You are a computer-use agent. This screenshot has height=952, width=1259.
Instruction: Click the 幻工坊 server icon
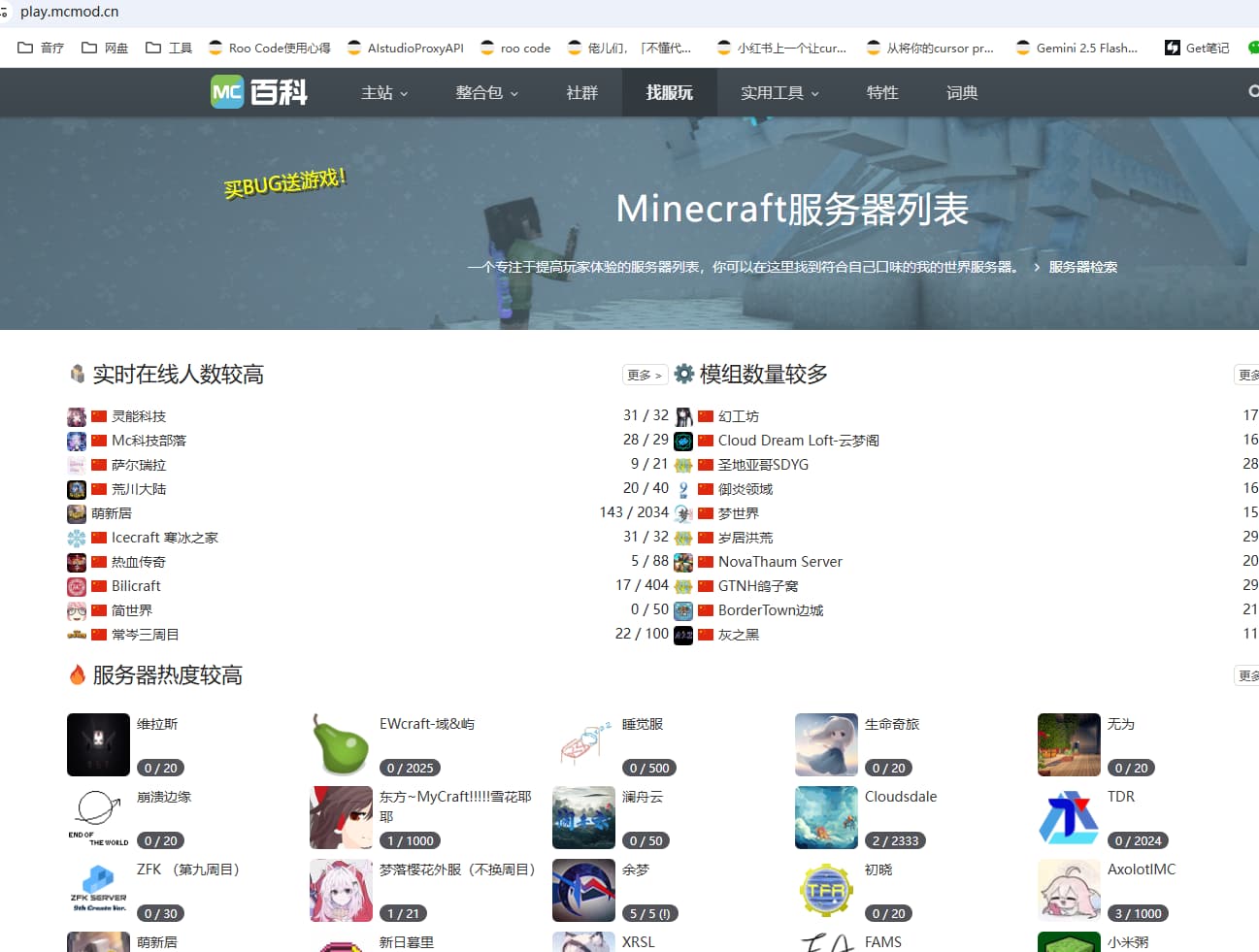pyautogui.click(x=683, y=417)
